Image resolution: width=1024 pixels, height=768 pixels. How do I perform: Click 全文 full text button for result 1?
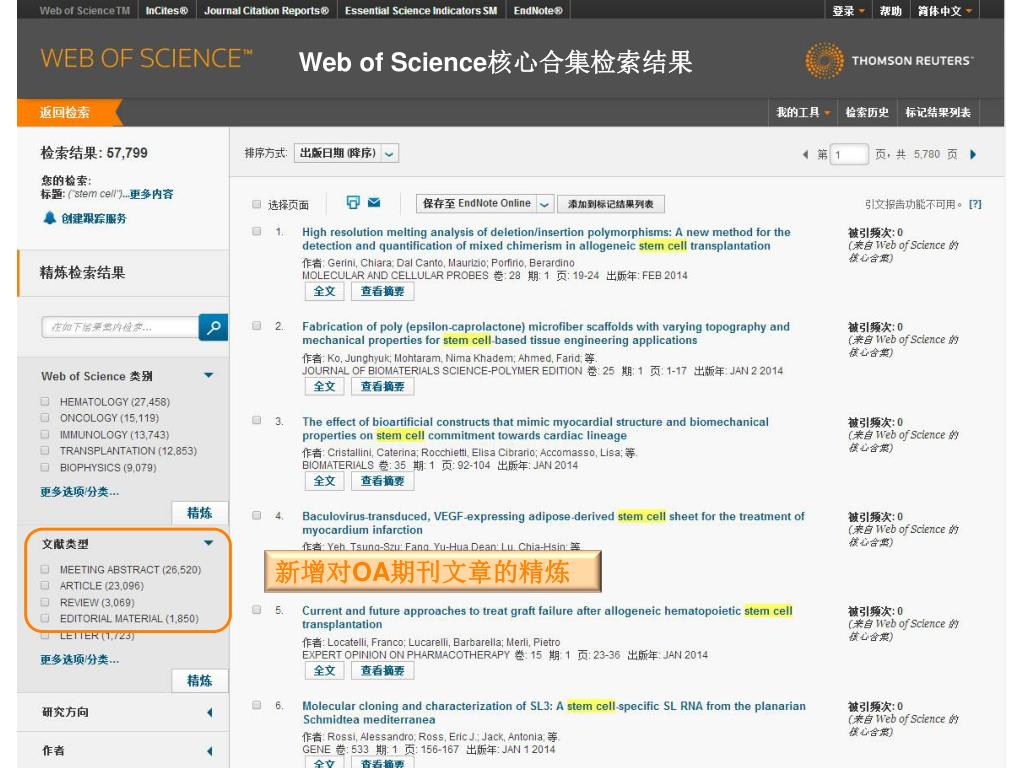coord(324,291)
